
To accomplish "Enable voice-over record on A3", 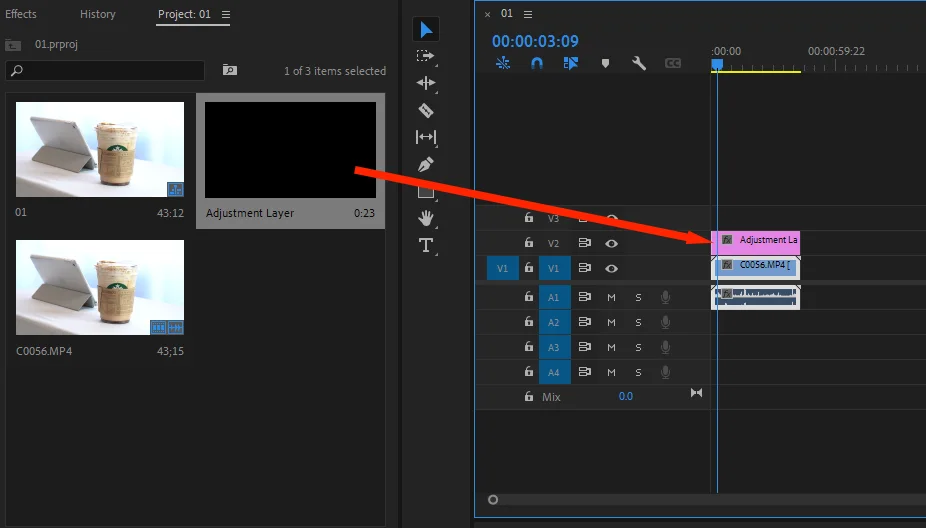I will 665,347.
